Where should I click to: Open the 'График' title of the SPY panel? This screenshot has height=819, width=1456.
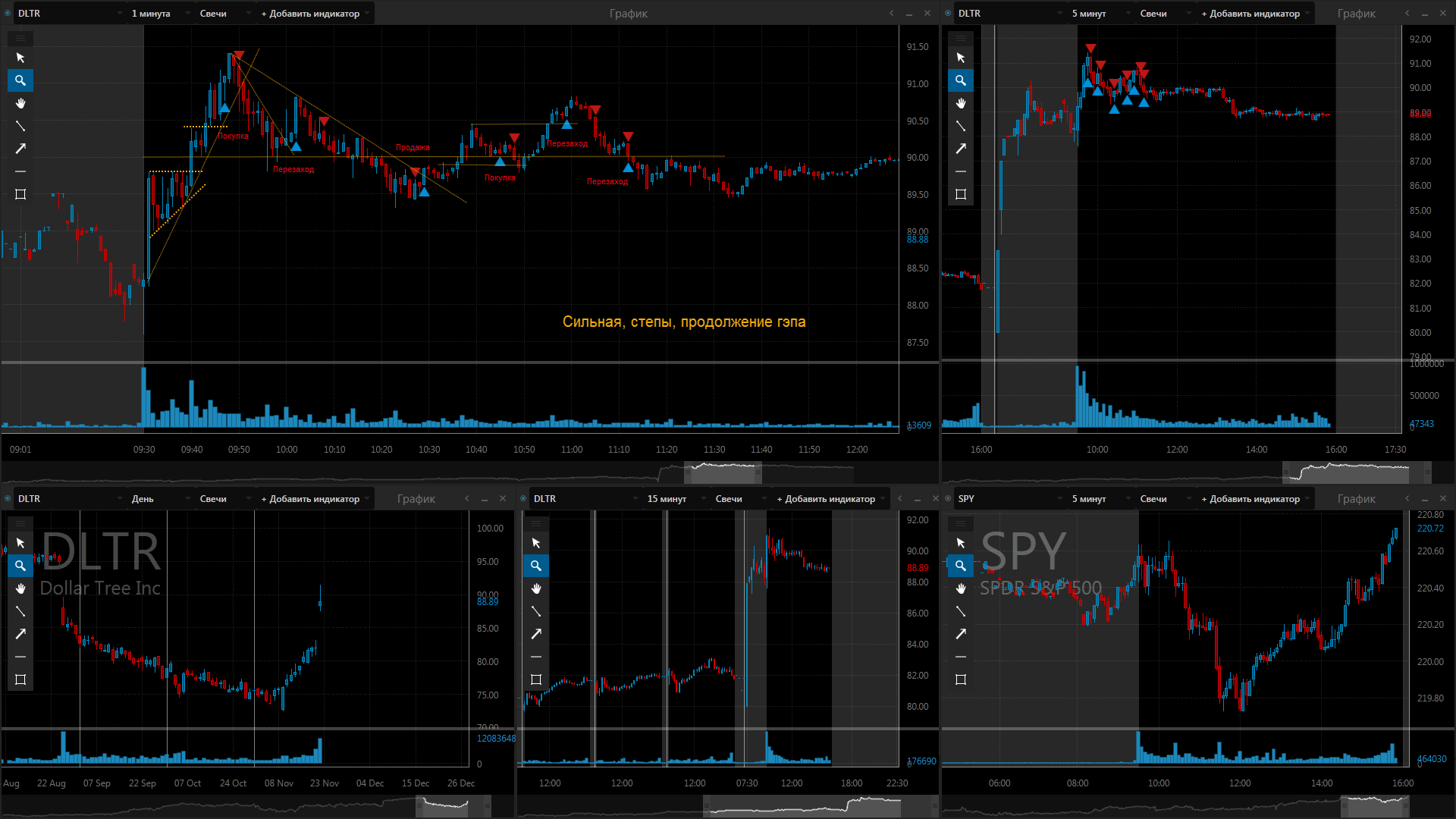point(1356,499)
